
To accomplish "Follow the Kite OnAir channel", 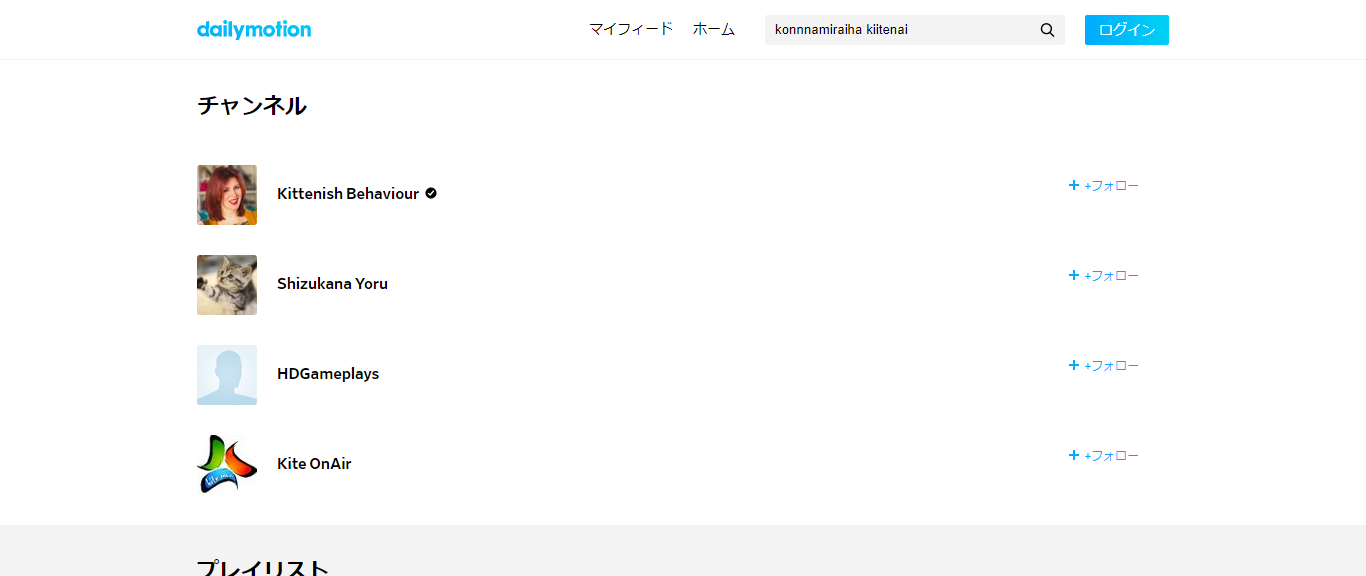I will coord(1103,455).
